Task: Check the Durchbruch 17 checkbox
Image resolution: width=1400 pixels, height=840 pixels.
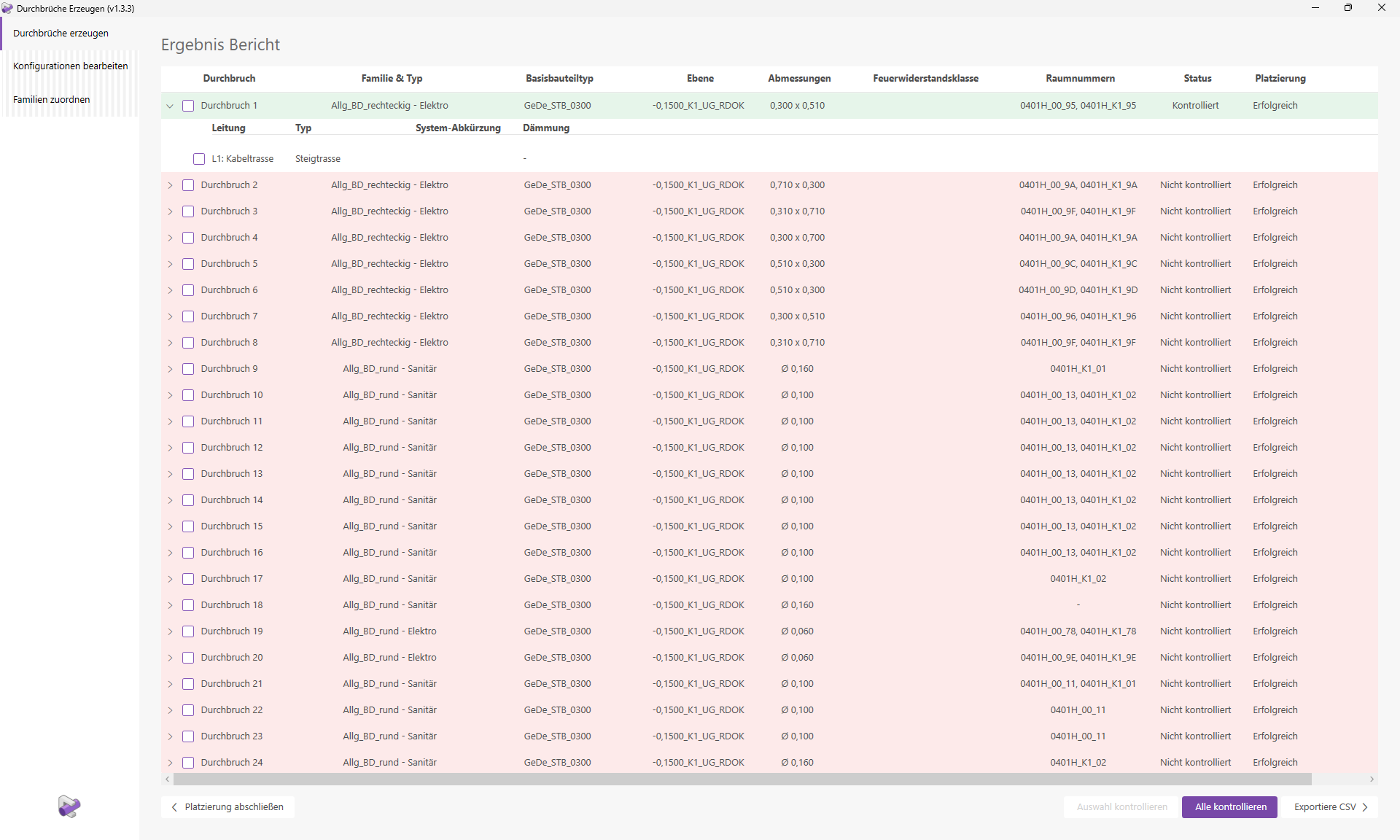Action: click(189, 579)
